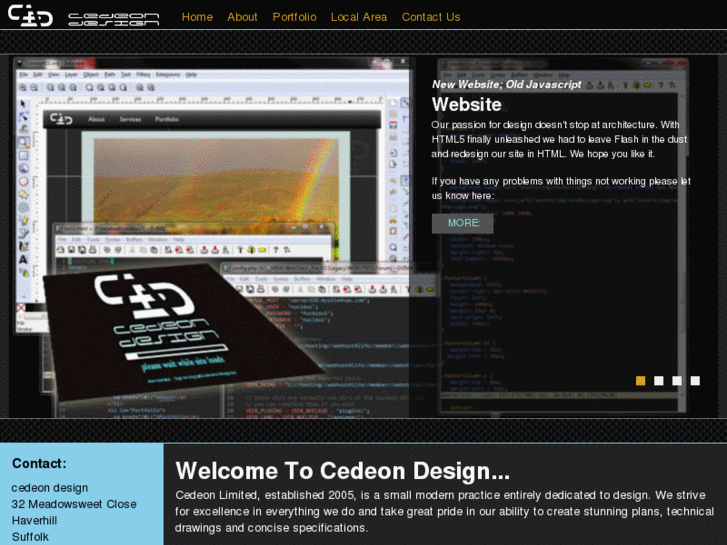Image resolution: width=727 pixels, height=545 pixels.
Task: Click the MORE button on the slide
Action: coord(463,223)
